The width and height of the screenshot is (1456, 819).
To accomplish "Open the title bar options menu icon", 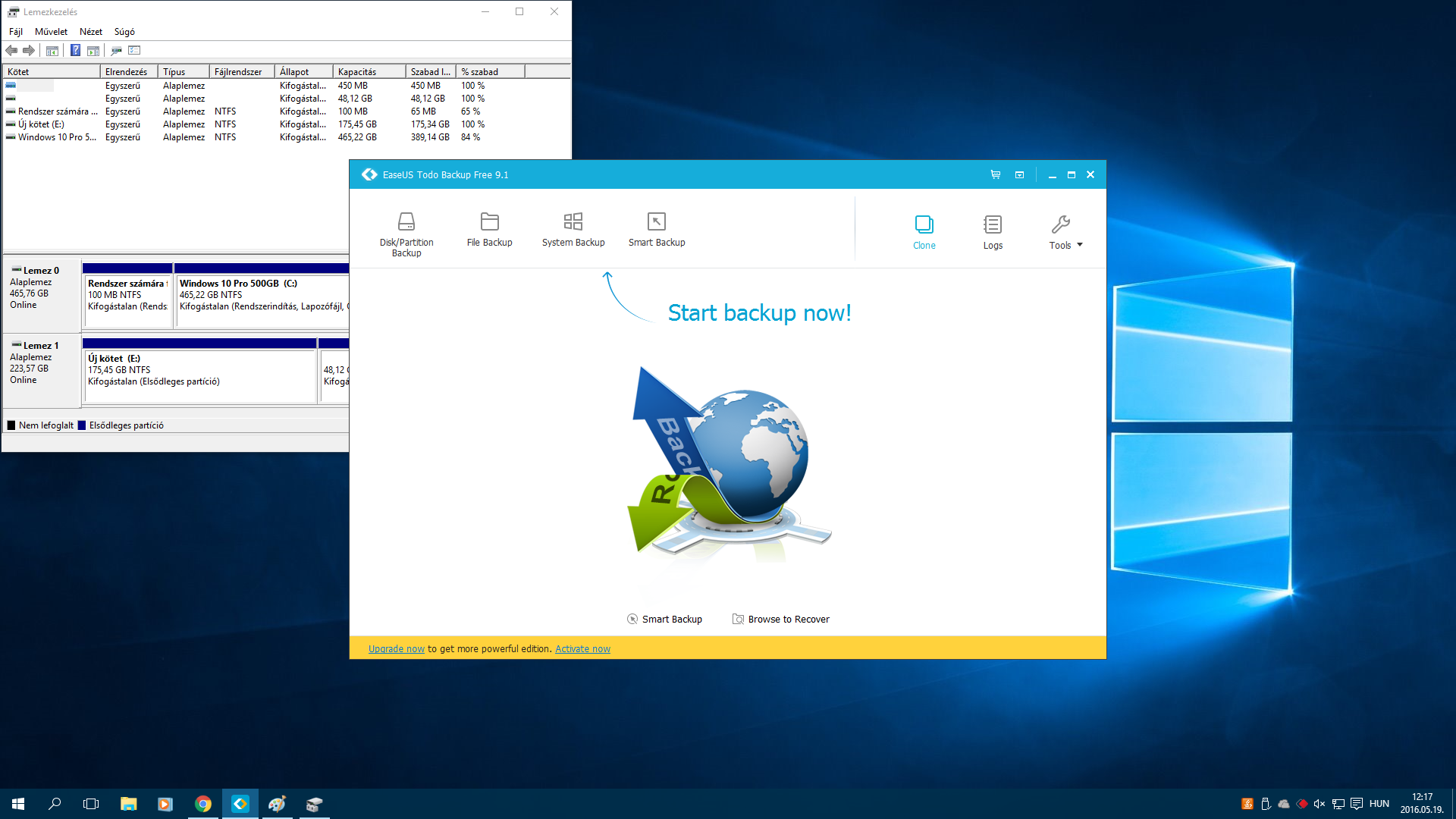I will (x=1019, y=174).
